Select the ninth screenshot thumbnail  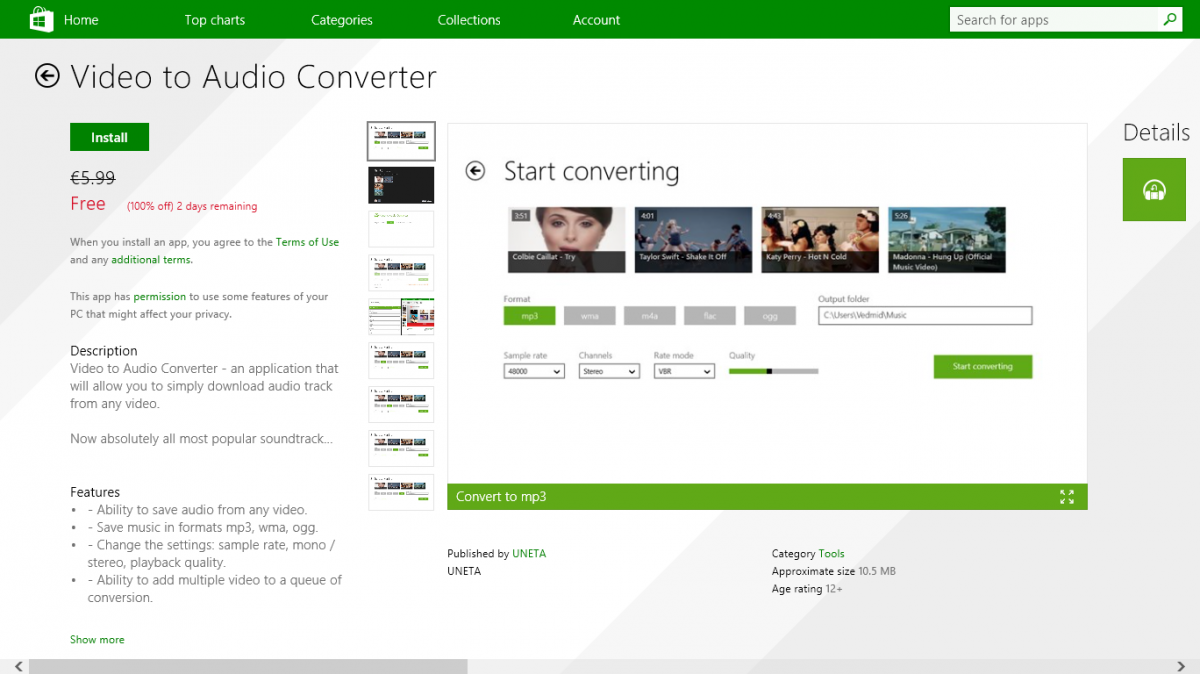click(401, 493)
